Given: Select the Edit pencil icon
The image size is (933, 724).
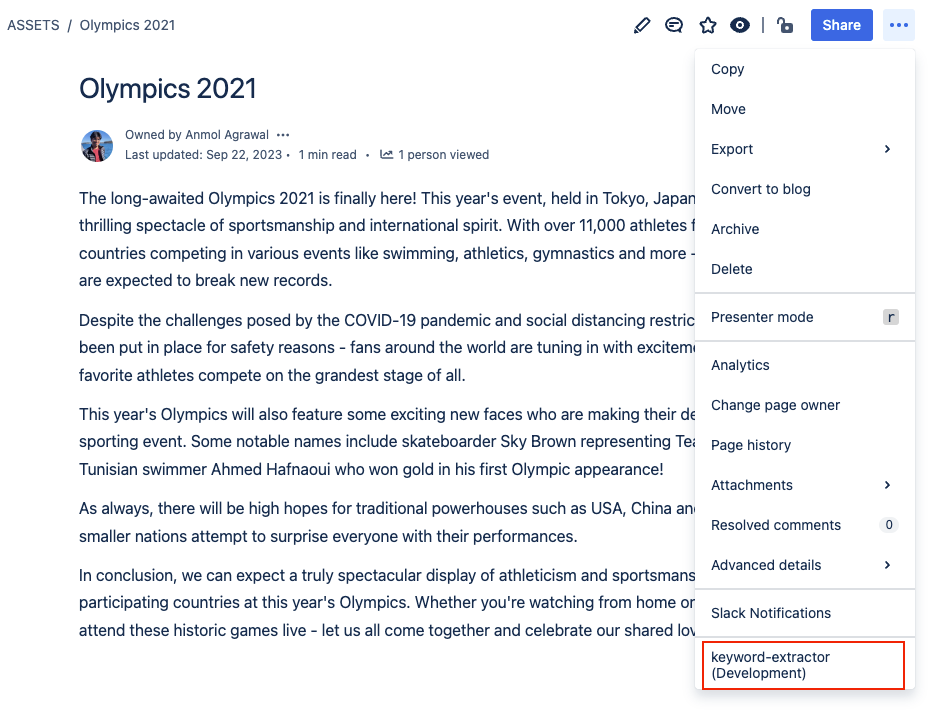Looking at the screenshot, I should pyautogui.click(x=641, y=25).
